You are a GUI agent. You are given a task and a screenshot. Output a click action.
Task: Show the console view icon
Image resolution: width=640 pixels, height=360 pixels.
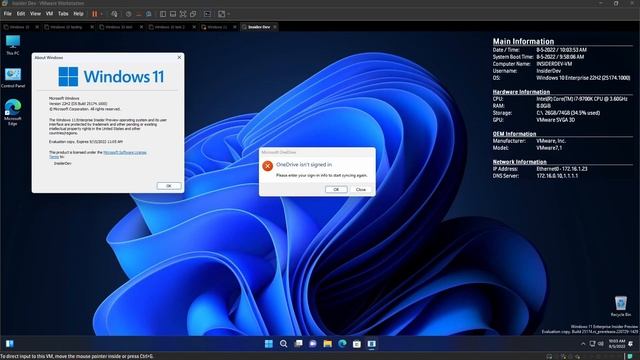point(207,14)
